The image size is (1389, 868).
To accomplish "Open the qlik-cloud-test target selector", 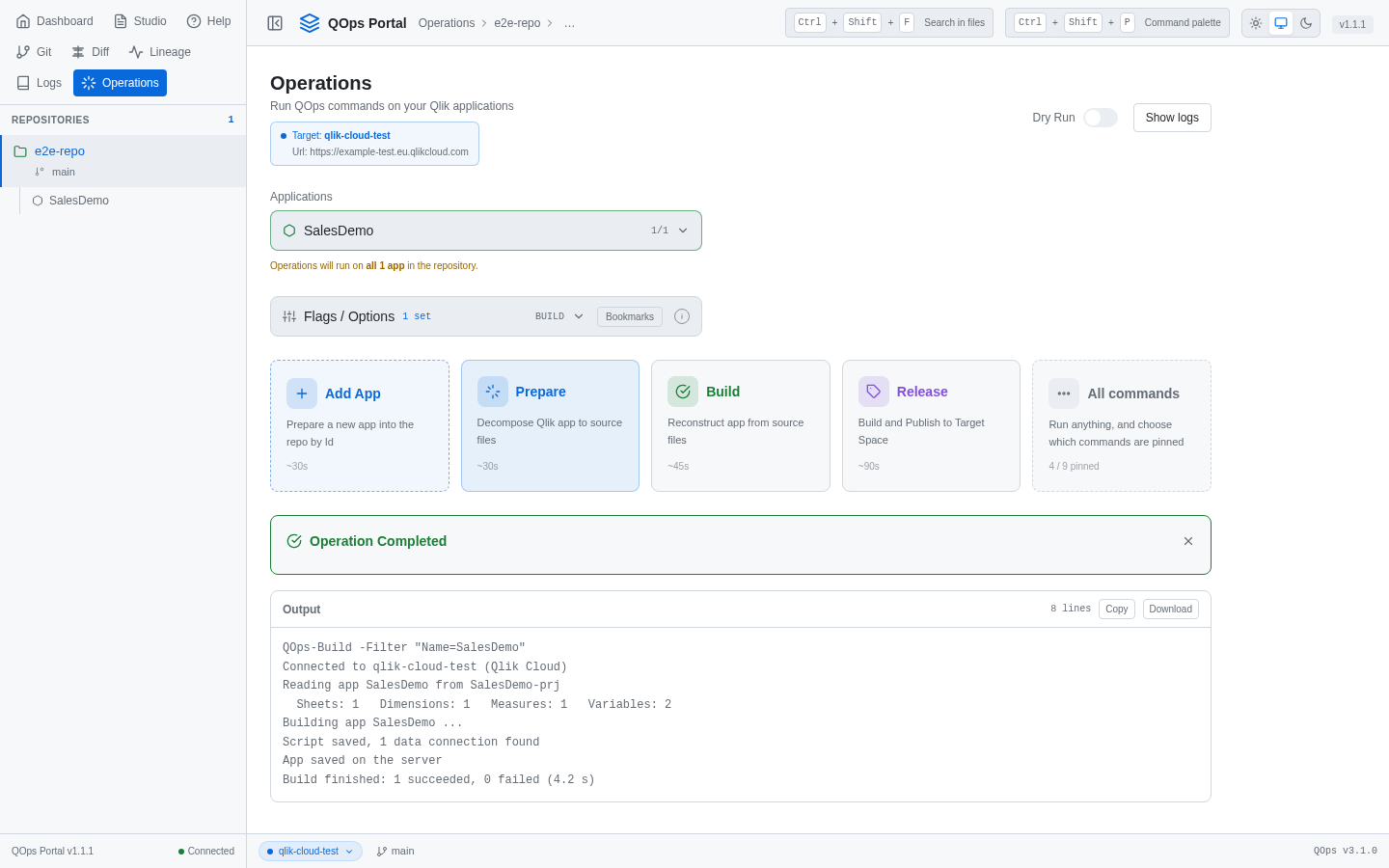I will 311,852.
